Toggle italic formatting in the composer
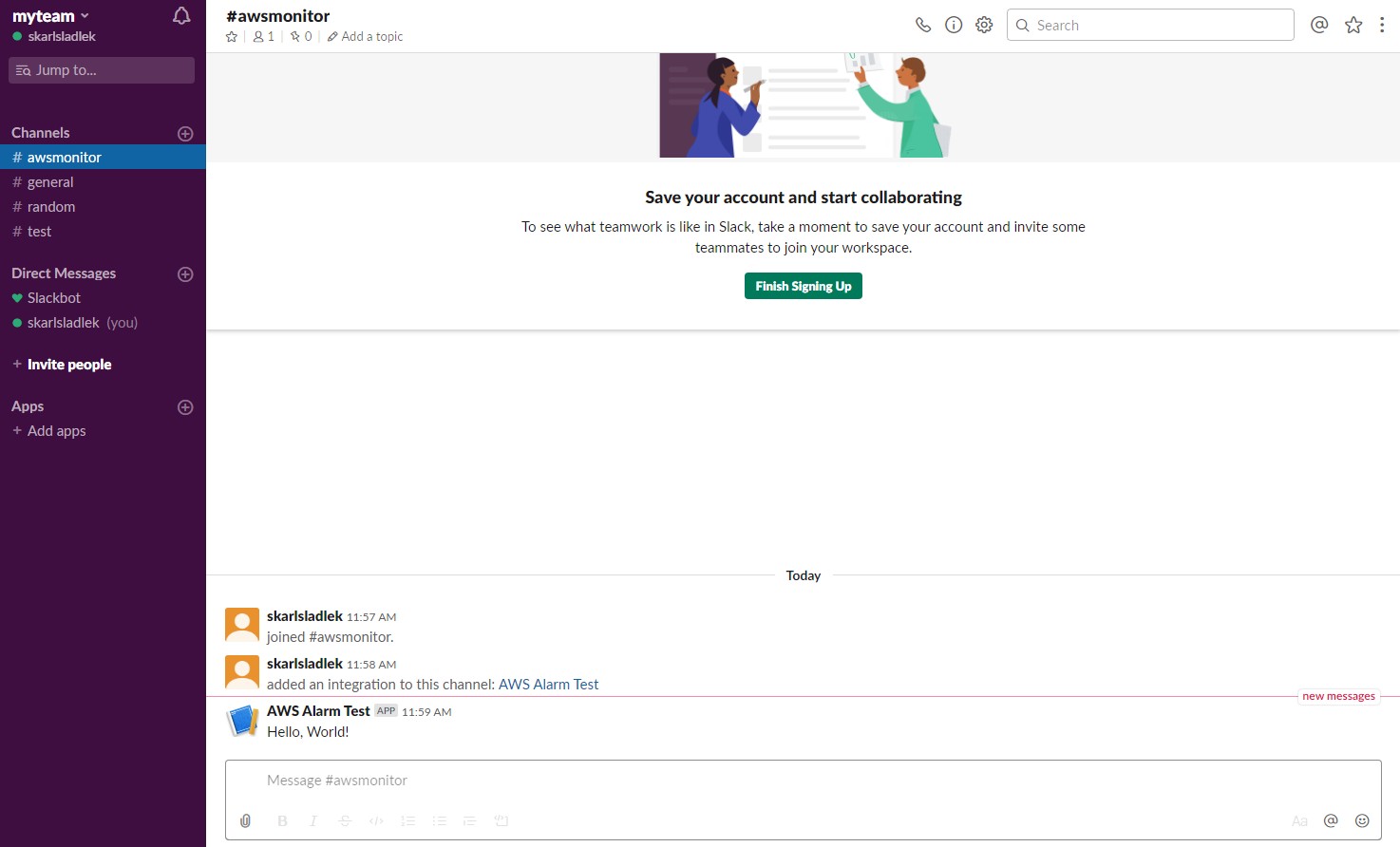This screenshot has width=1400, height=847. tap(313, 821)
